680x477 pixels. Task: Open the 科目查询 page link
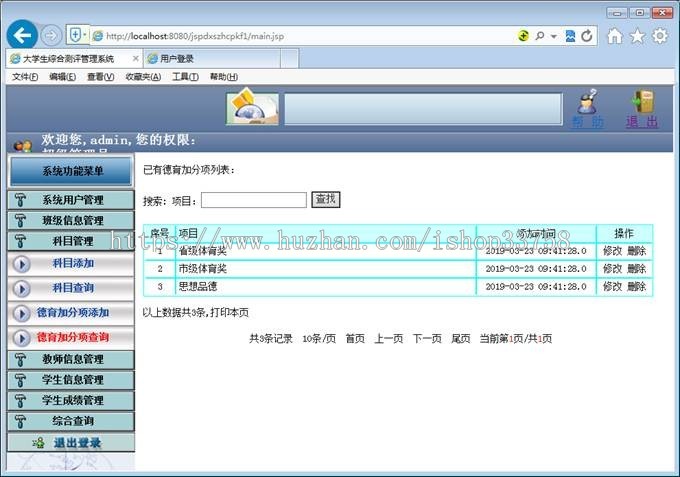(73, 288)
